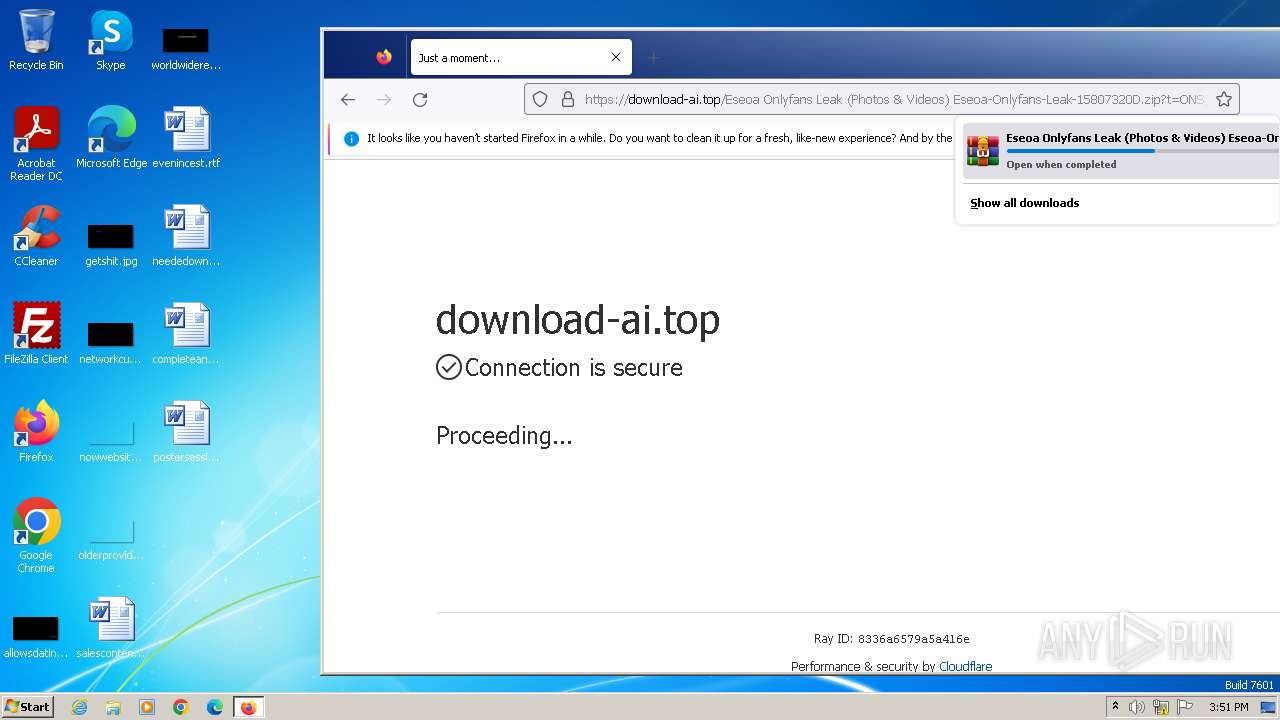
Task: Open the neededown… Word document
Action: (x=186, y=235)
